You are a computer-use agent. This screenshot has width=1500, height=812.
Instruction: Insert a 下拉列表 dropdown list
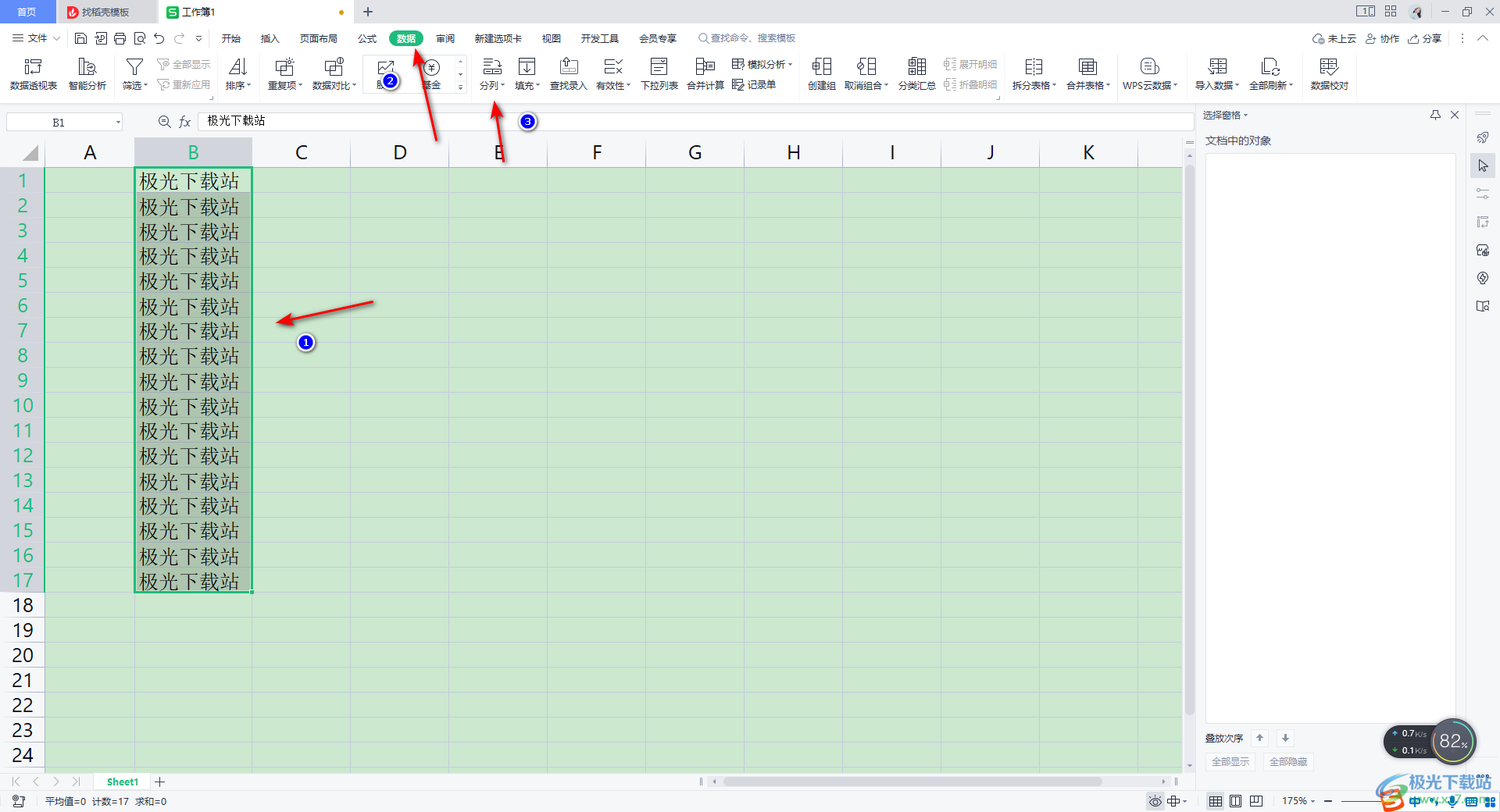(659, 74)
